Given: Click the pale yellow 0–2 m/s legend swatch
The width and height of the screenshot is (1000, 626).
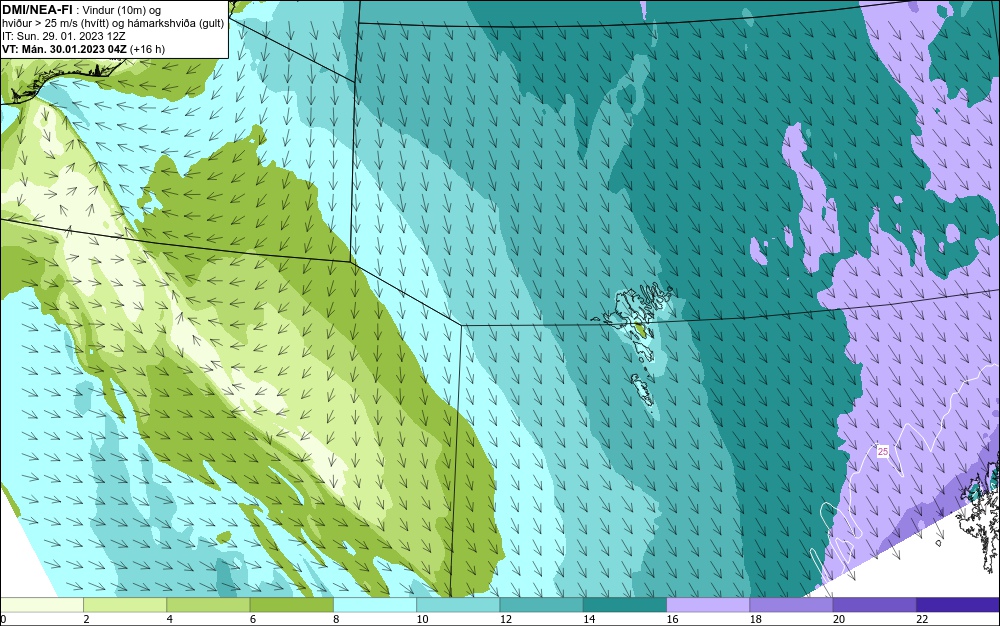Looking at the screenshot, I should [x=41, y=605].
